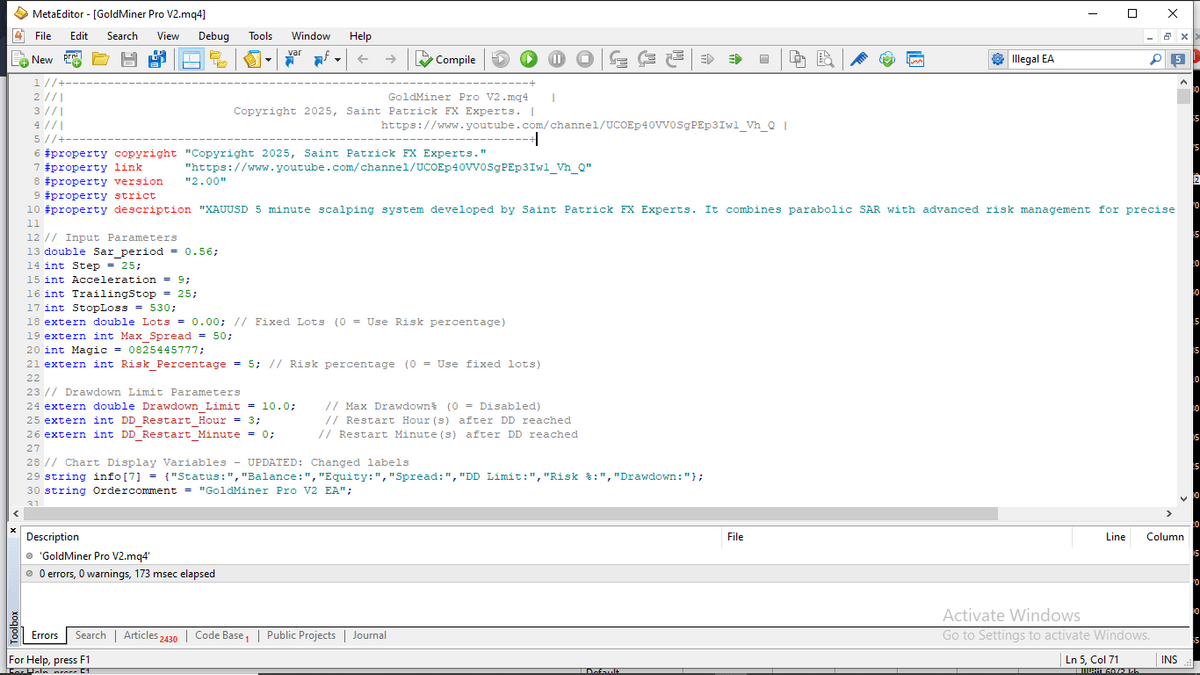Click the stop debugging button
Screen dimensions: 1200x675
pos(585,59)
